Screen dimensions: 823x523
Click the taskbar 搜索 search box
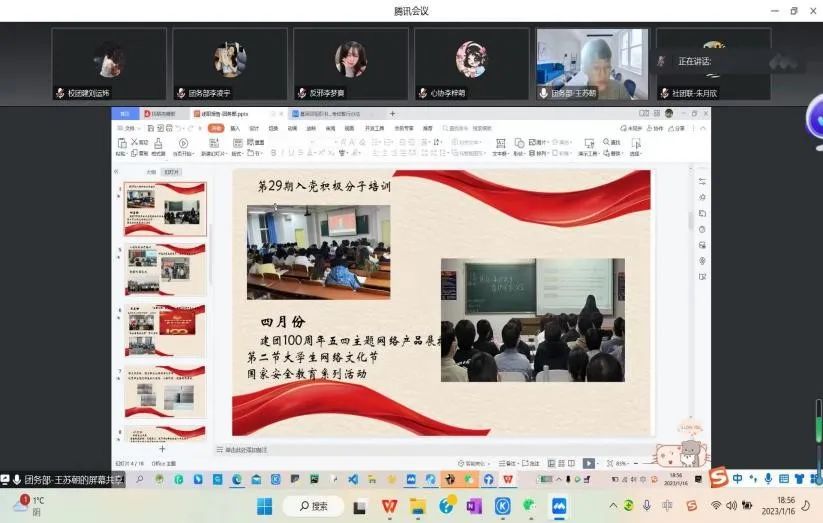pyautogui.click(x=312, y=506)
